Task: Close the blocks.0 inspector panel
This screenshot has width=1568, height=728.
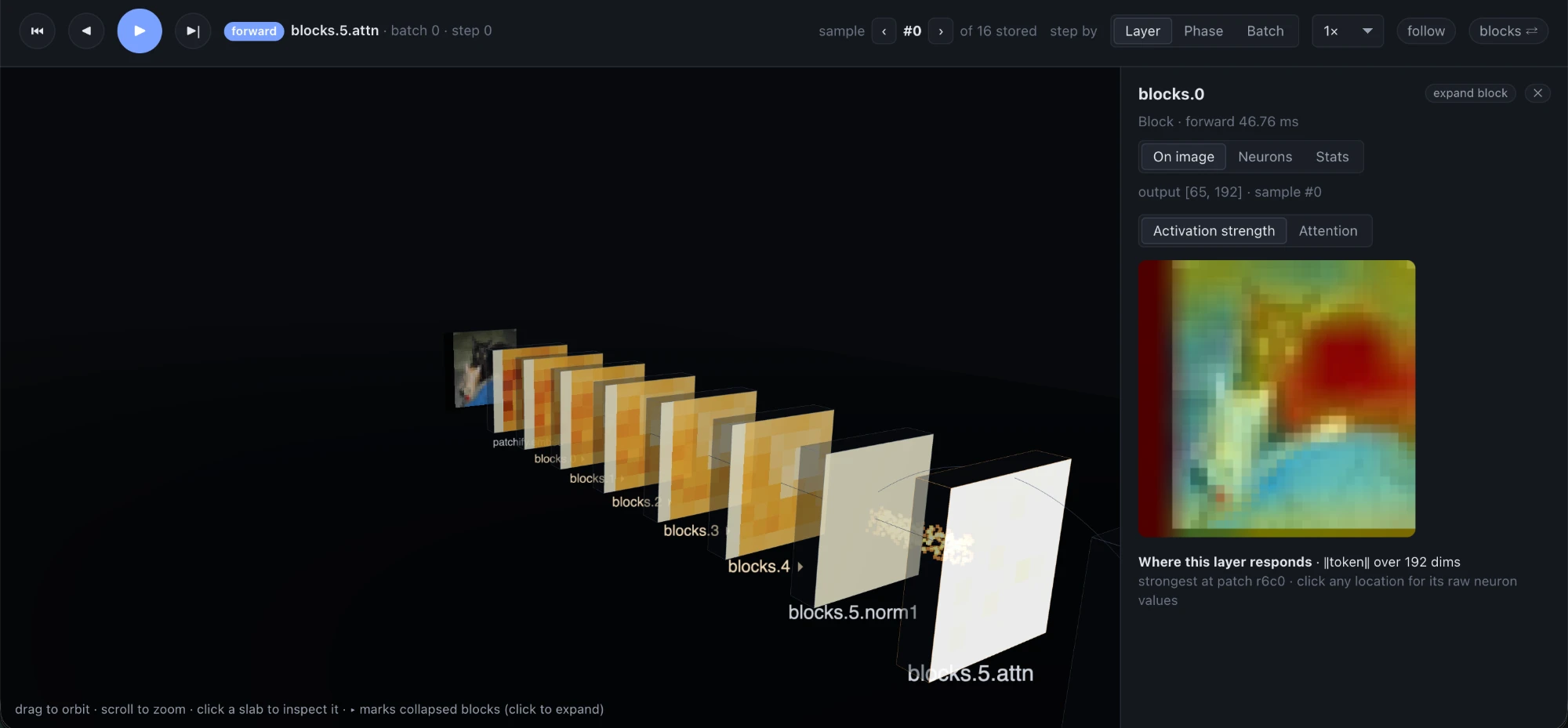Action: [x=1537, y=93]
